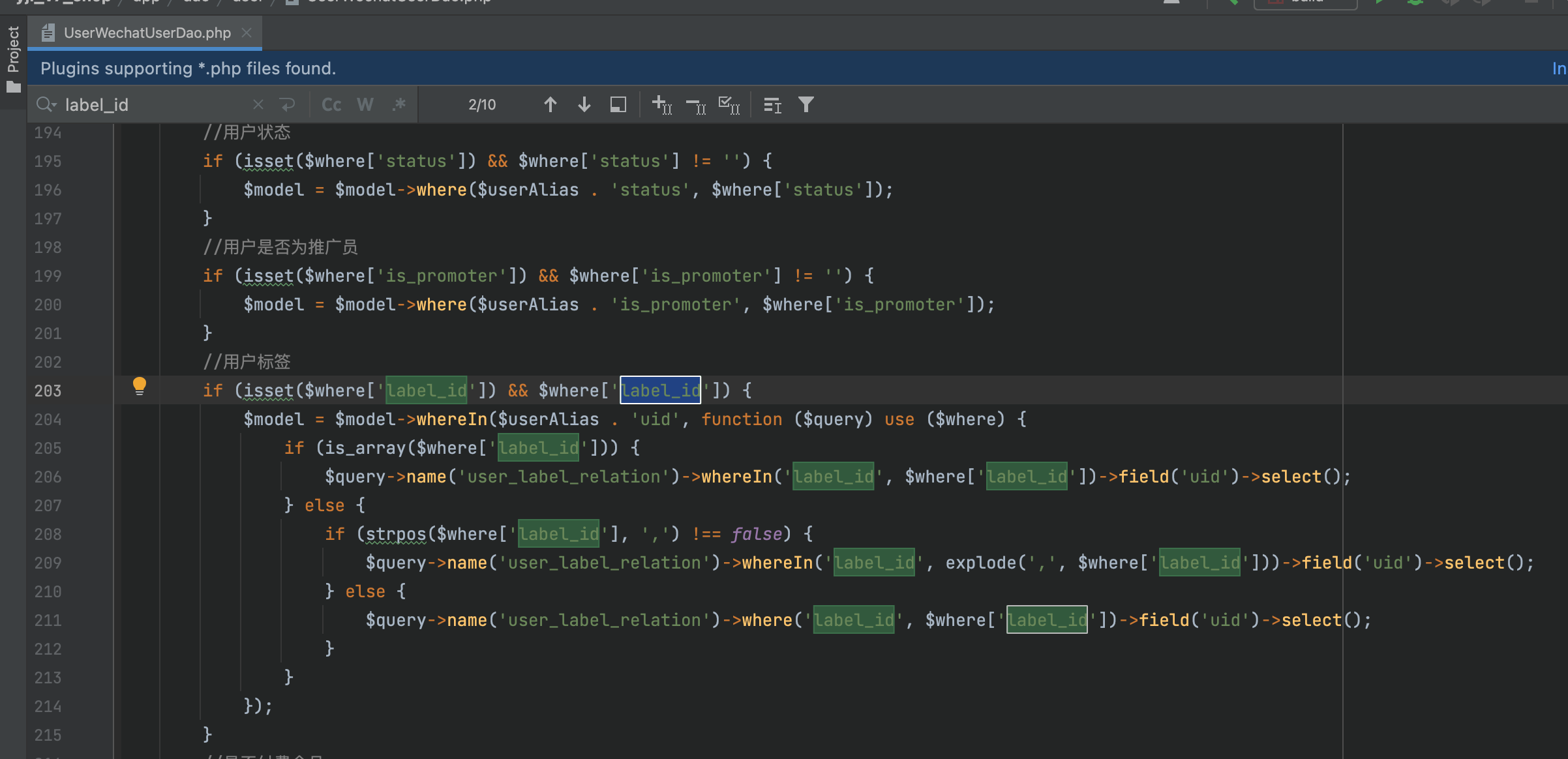Click the comment //用户标签 on line 202
The height and width of the screenshot is (759, 1568).
click(x=247, y=361)
